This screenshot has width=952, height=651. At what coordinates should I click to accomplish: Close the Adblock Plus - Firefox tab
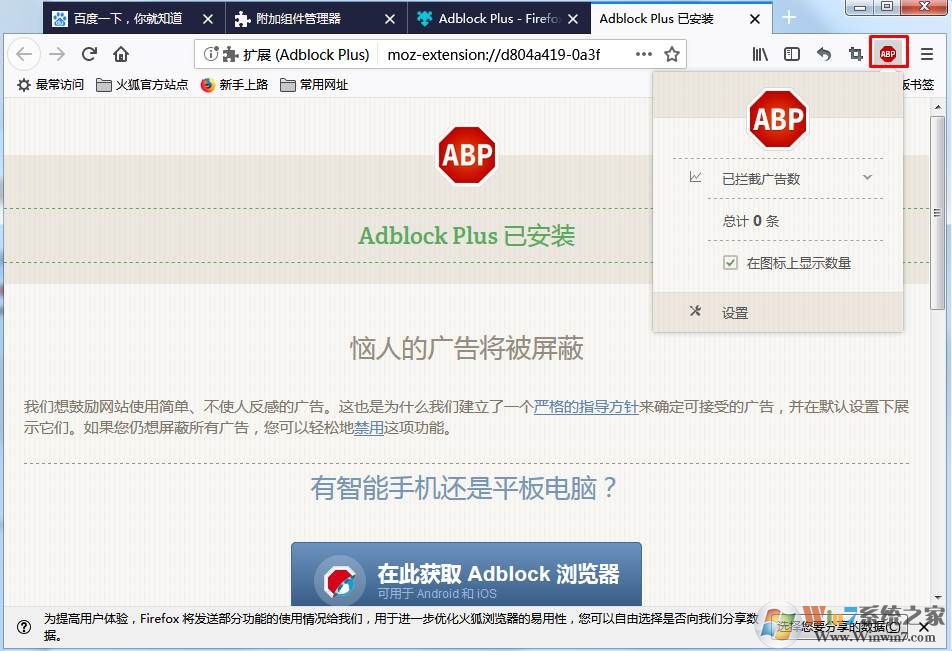click(x=573, y=19)
